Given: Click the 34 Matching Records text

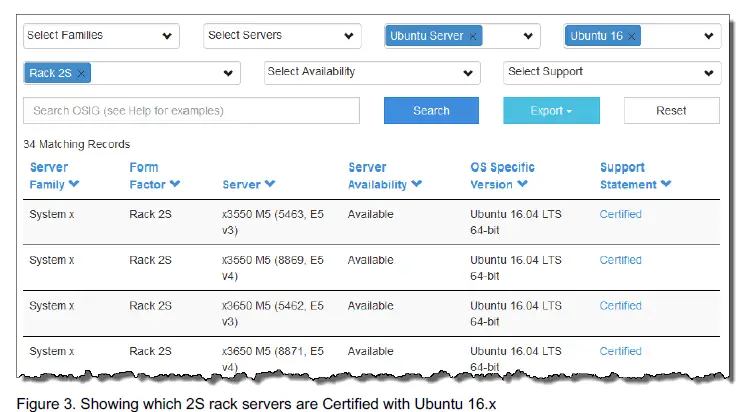Looking at the screenshot, I should [x=77, y=144].
